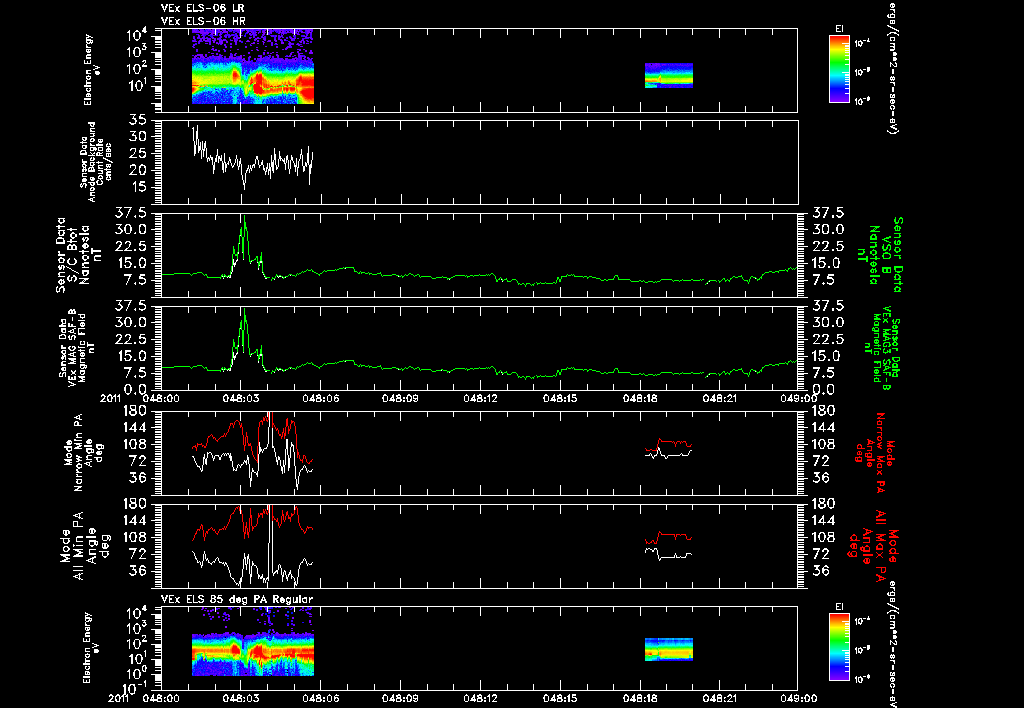This screenshot has width=1024, height=708.
Task: Click the red All Max PA trace near 048:18
Action: (x=668, y=538)
